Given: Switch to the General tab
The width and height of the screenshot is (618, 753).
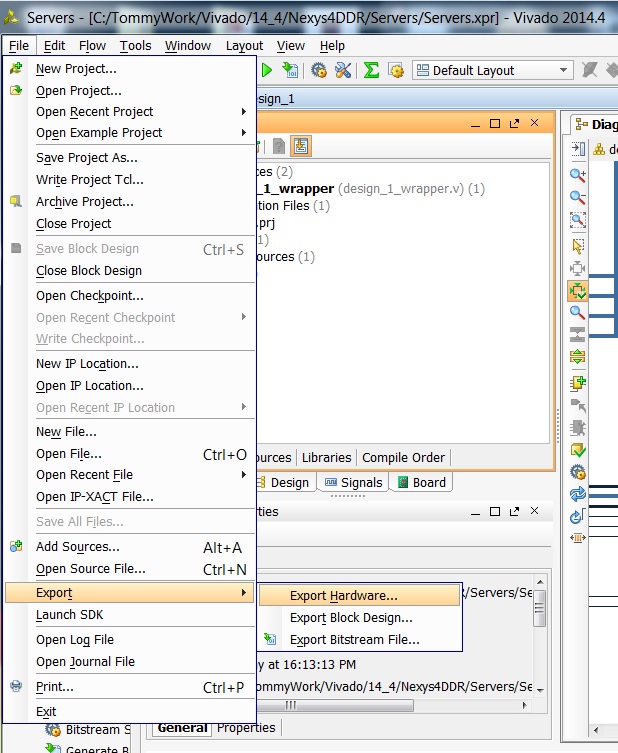Looking at the screenshot, I should (x=182, y=728).
